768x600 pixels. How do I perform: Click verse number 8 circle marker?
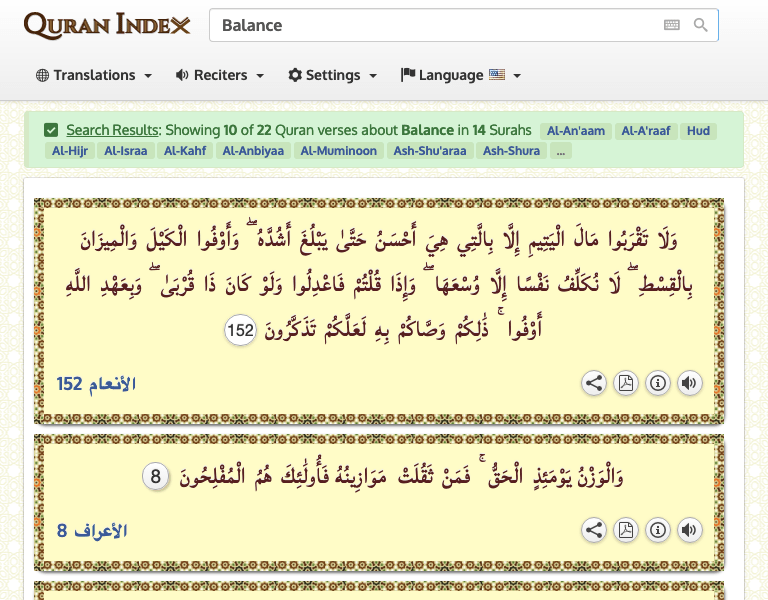156,476
